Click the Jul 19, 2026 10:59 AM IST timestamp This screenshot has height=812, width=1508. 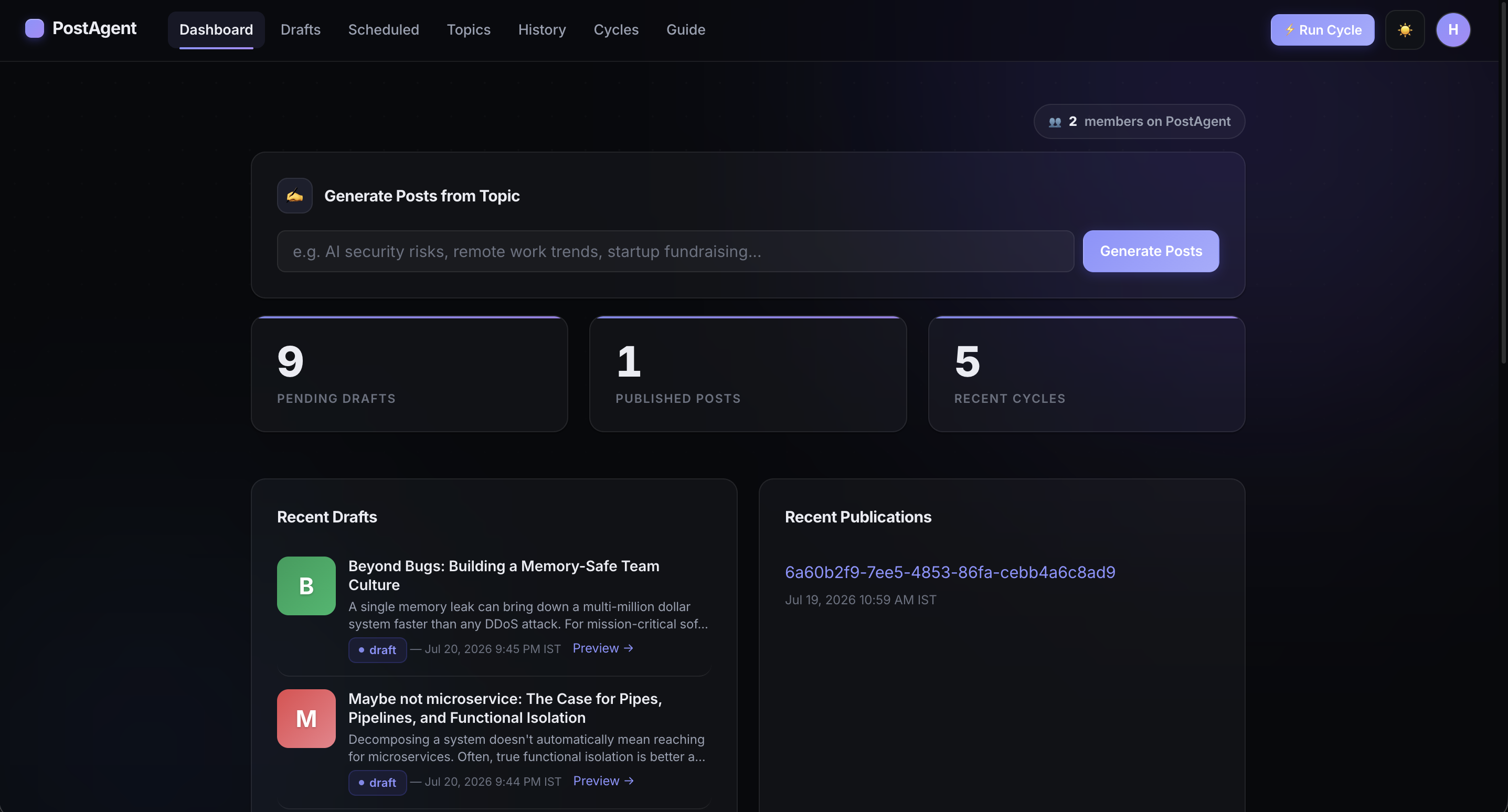point(861,600)
